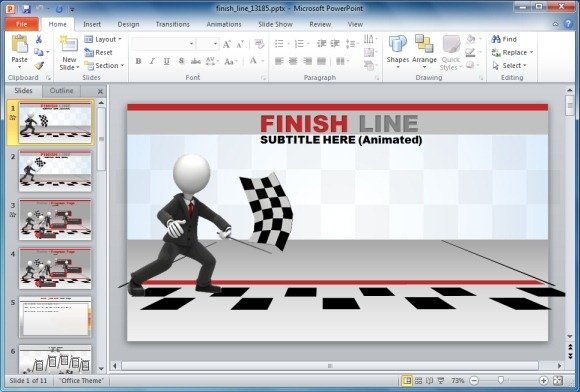Click the Decrease List Level icon
The image size is (580, 392).
[x=321, y=44]
